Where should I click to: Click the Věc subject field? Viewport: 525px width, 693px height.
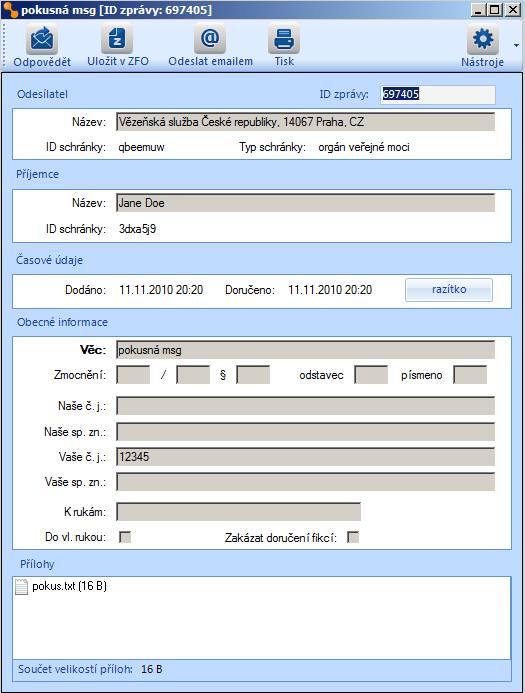(305, 350)
